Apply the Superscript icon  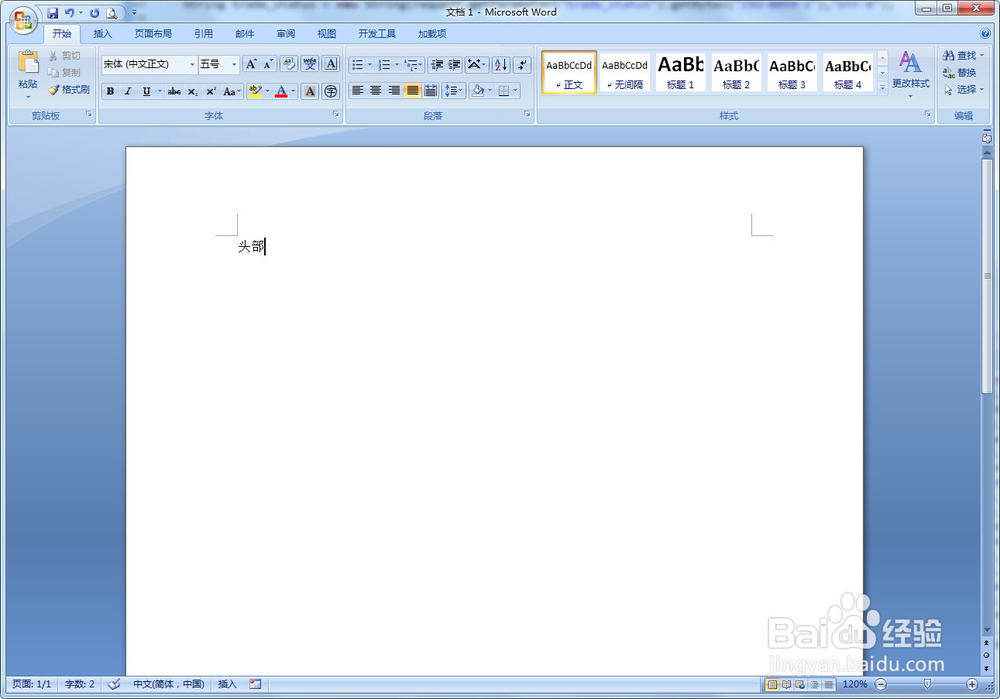pos(212,91)
